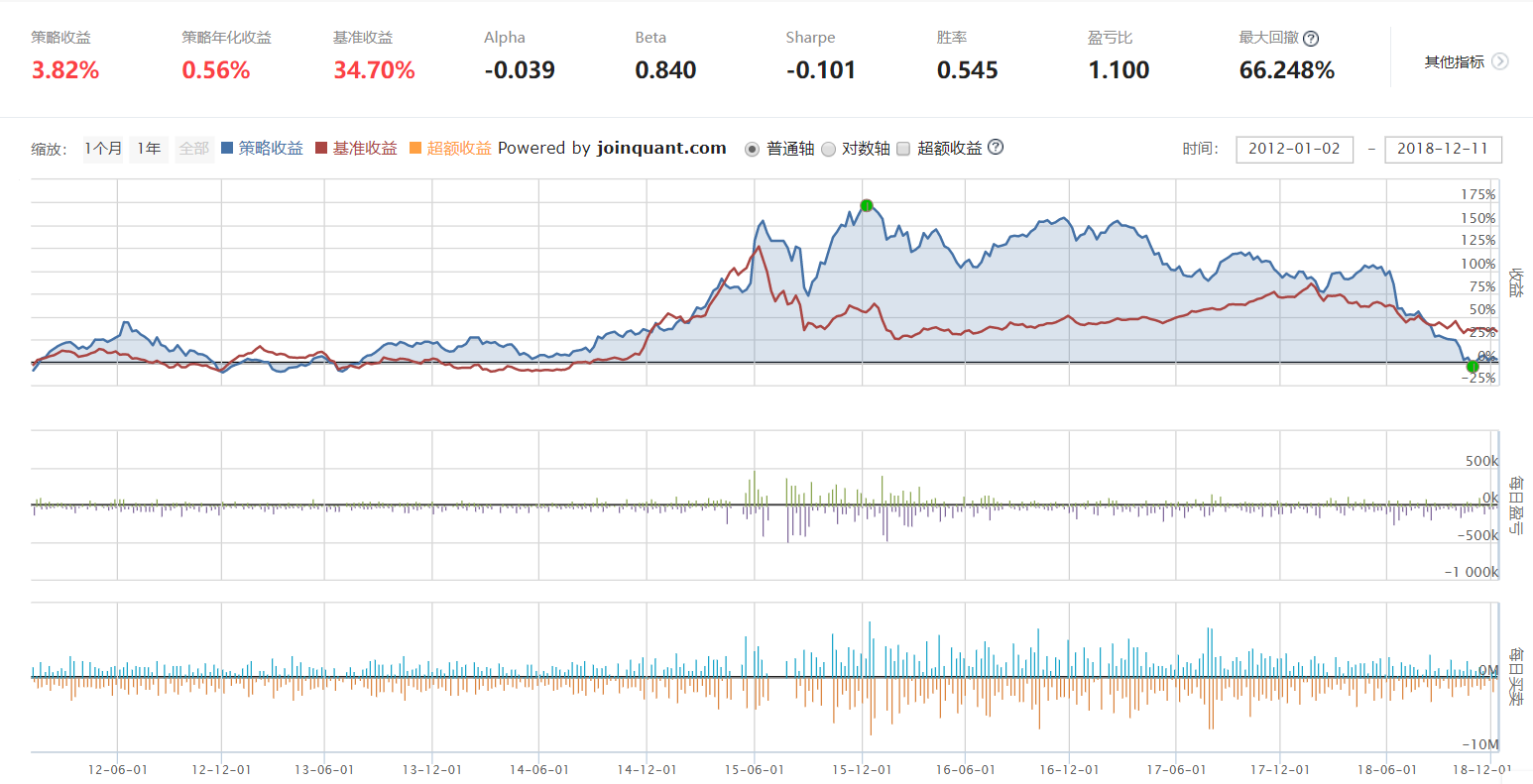
Task: Click the 时间 label
Action: coord(1200,149)
